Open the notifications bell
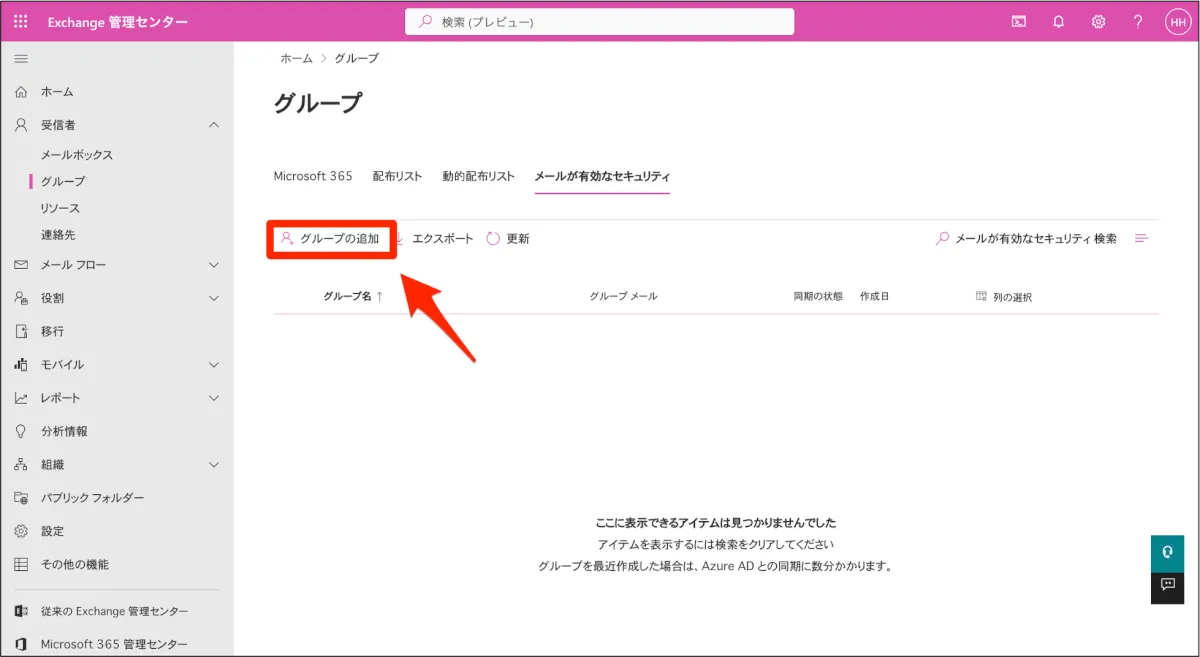 coord(1058,21)
